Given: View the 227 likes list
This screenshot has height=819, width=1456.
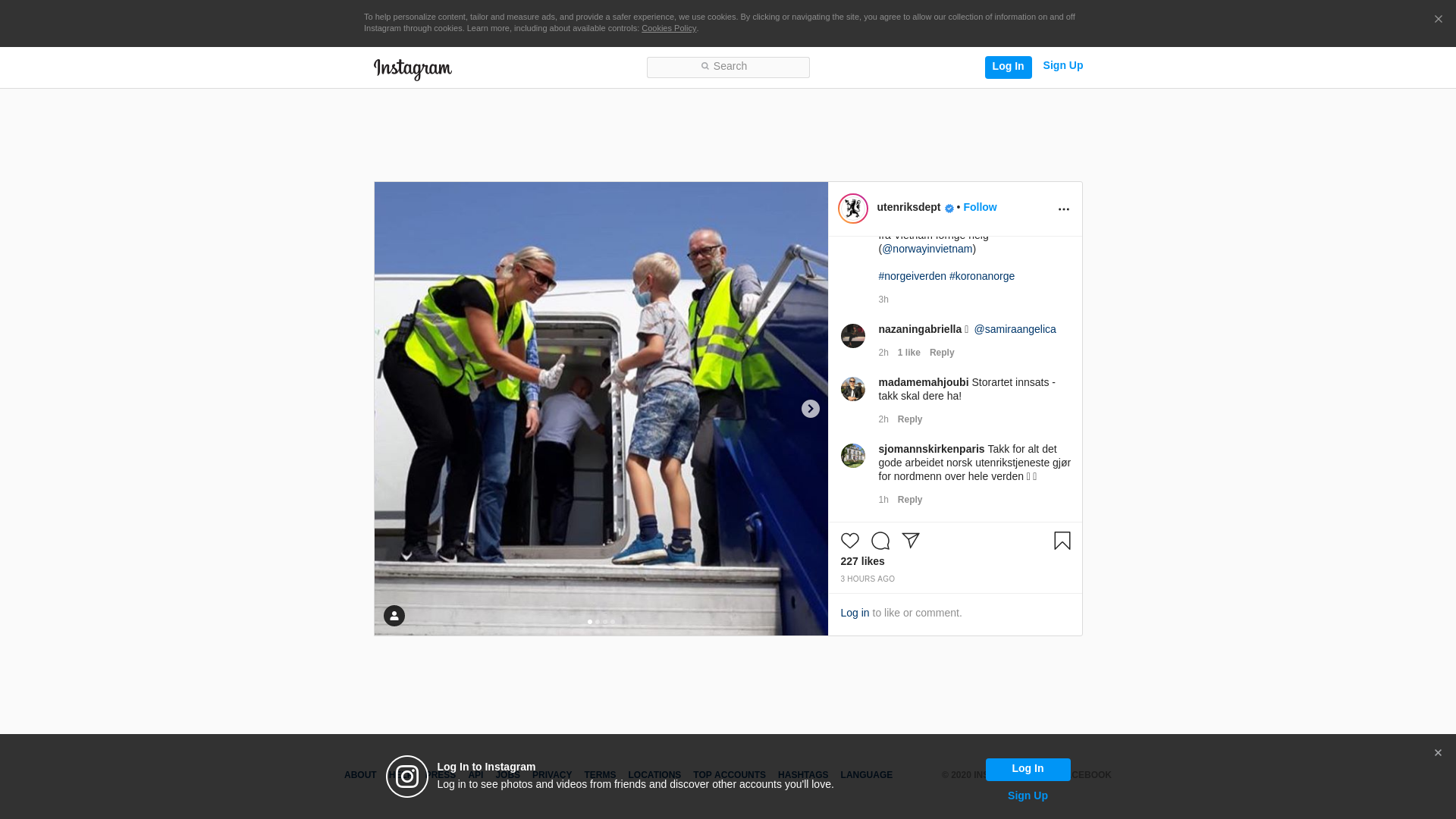Looking at the screenshot, I should coord(862,561).
